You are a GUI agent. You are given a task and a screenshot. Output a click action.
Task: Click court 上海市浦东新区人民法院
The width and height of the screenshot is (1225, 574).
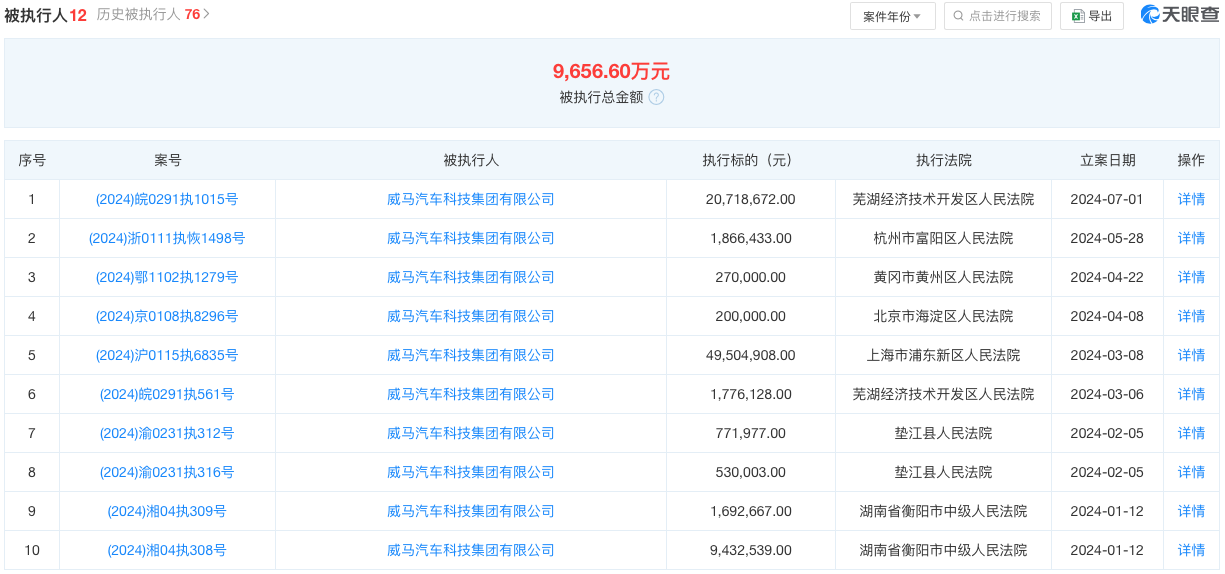(x=943, y=355)
